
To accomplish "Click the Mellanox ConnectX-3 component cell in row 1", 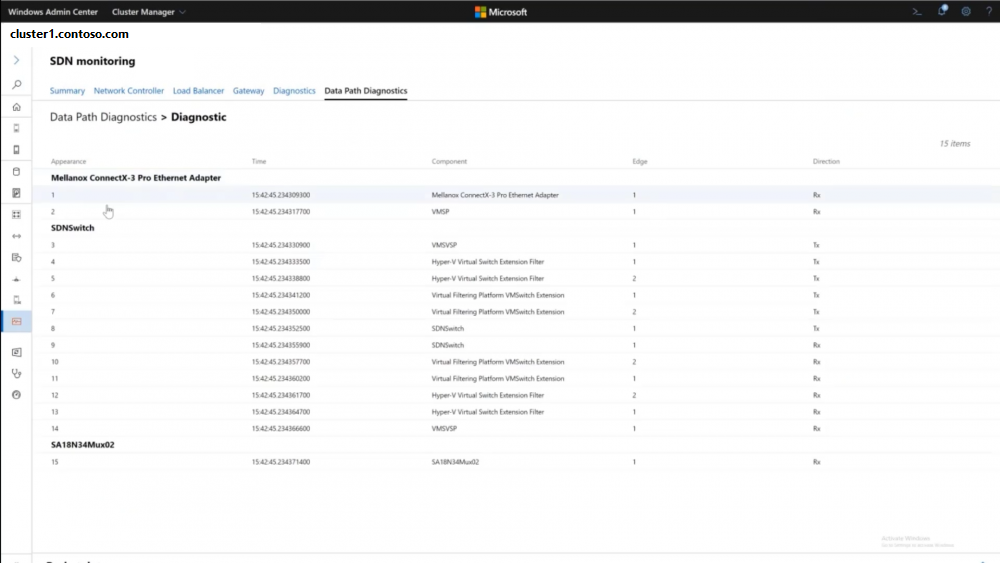I will pyautogui.click(x=495, y=195).
